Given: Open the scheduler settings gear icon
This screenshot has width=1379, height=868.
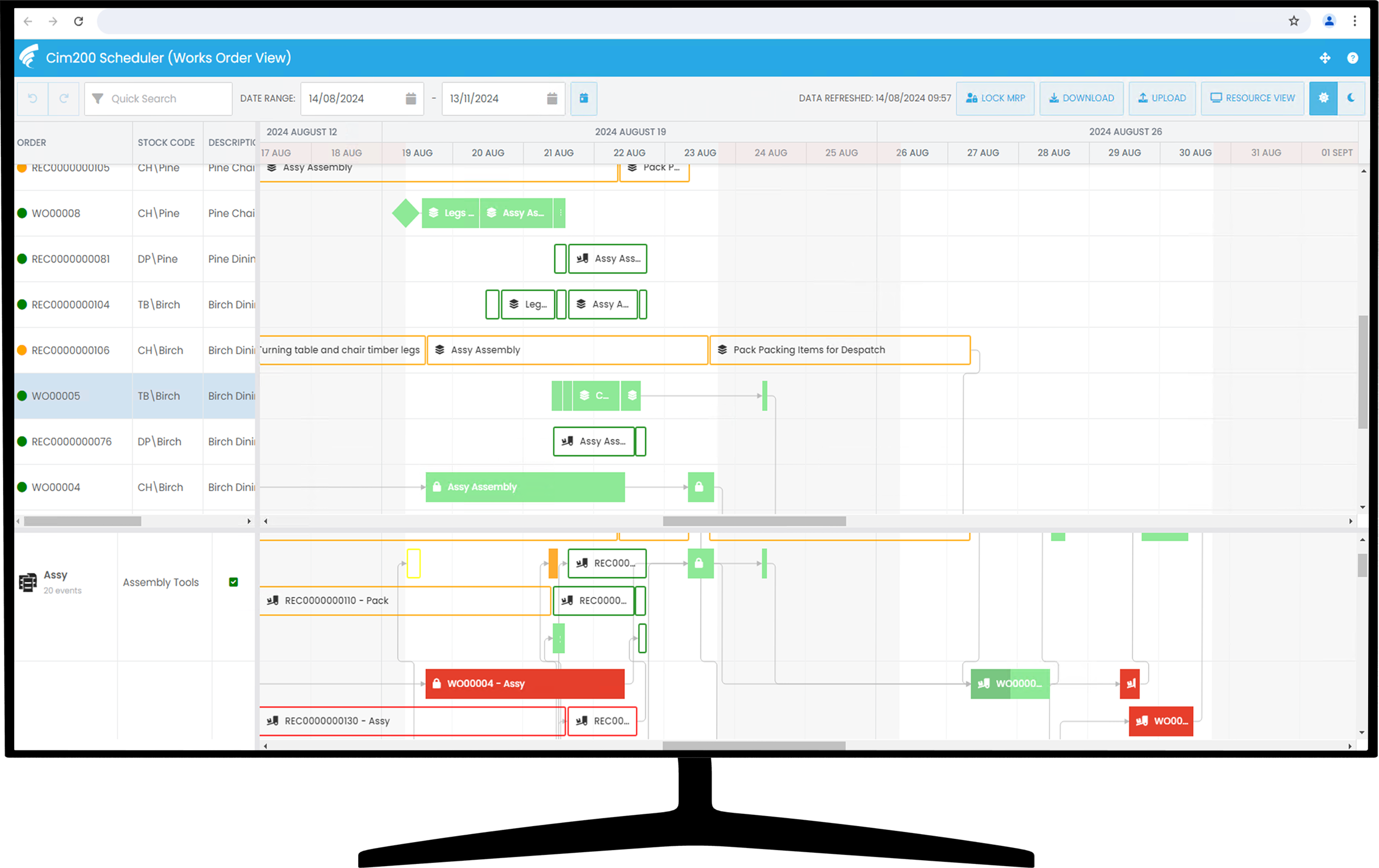Looking at the screenshot, I should 1323,98.
